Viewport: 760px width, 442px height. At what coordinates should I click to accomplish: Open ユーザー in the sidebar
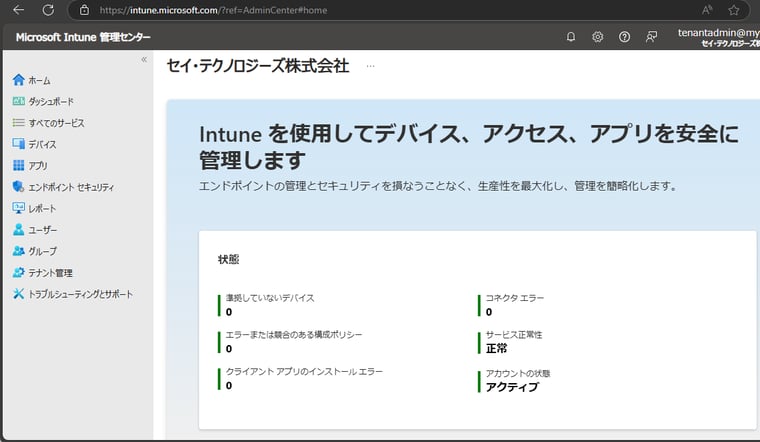click(x=43, y=230)
